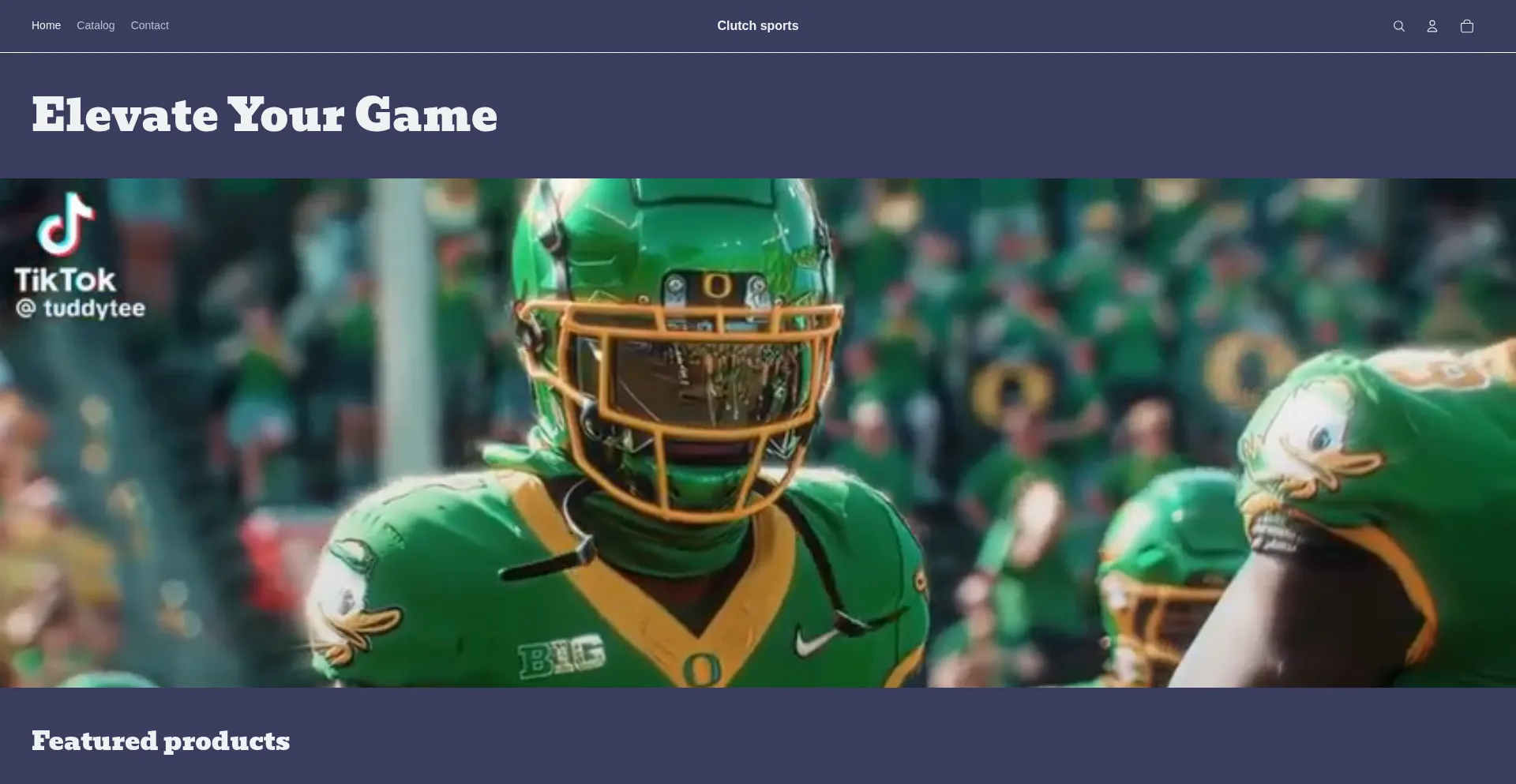Click the Featured products heading

pos(160,741)
